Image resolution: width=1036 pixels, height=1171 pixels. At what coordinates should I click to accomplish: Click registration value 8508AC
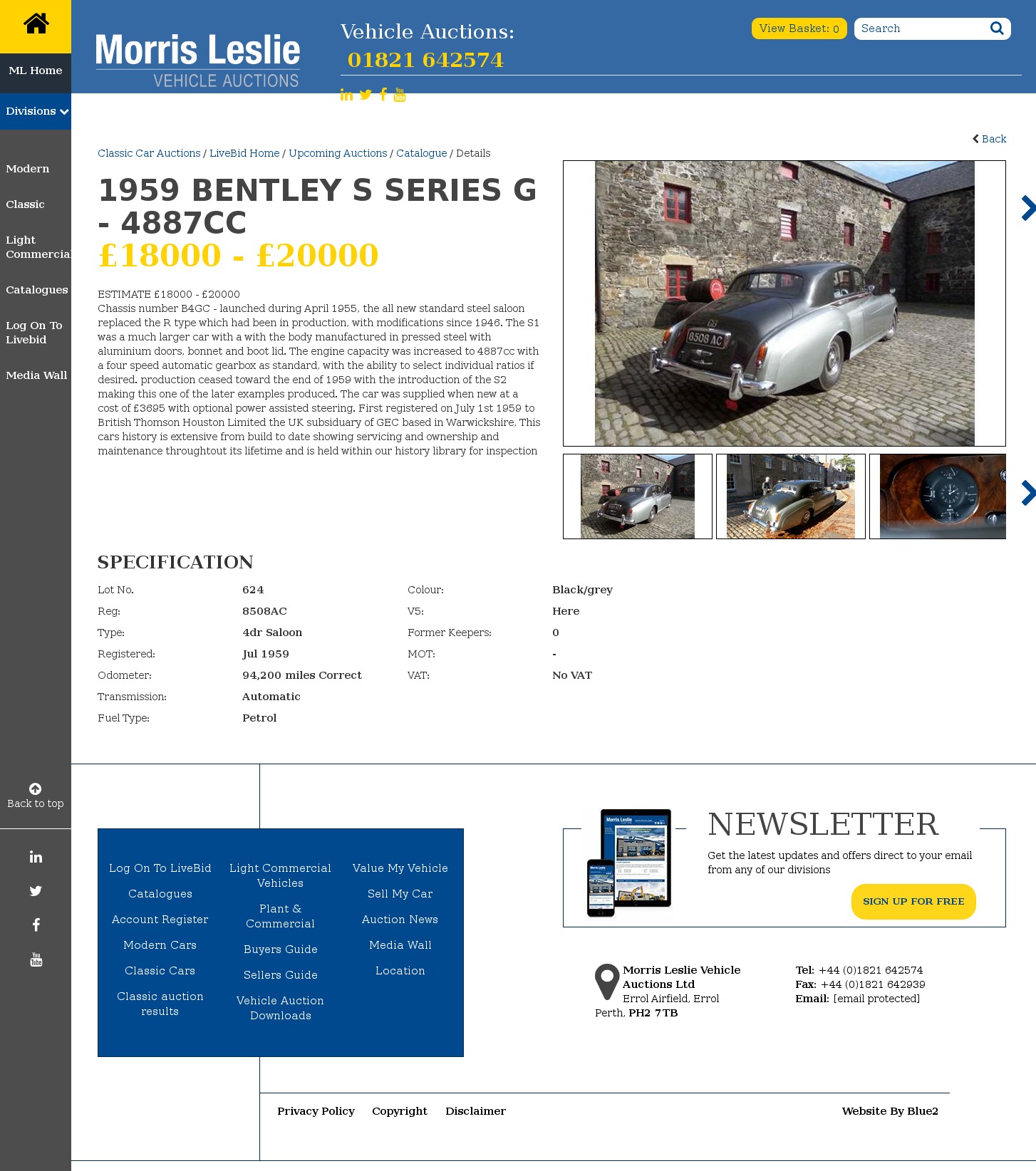pyautogui.click(x=264, y=611)
